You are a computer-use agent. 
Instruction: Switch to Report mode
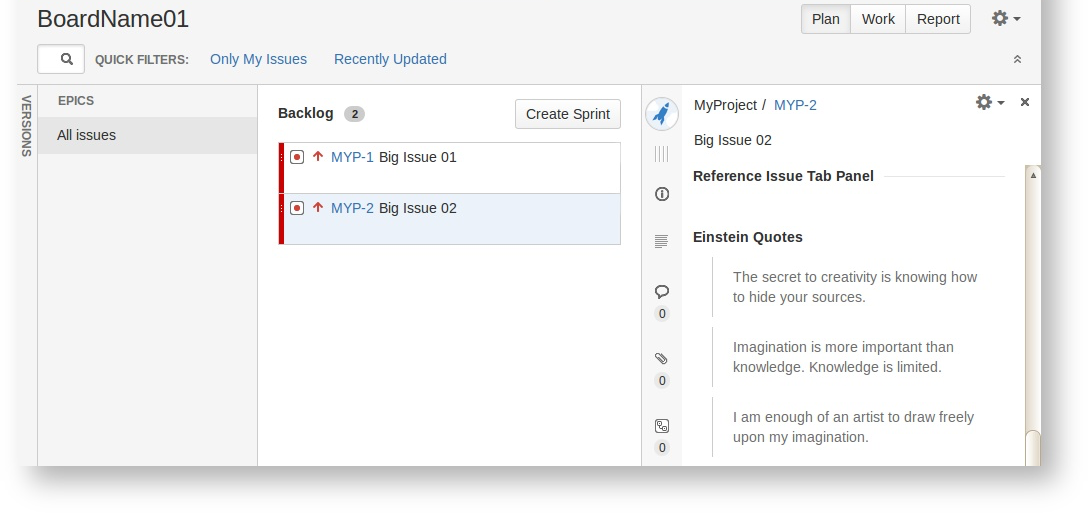click(x=938, y=19)
